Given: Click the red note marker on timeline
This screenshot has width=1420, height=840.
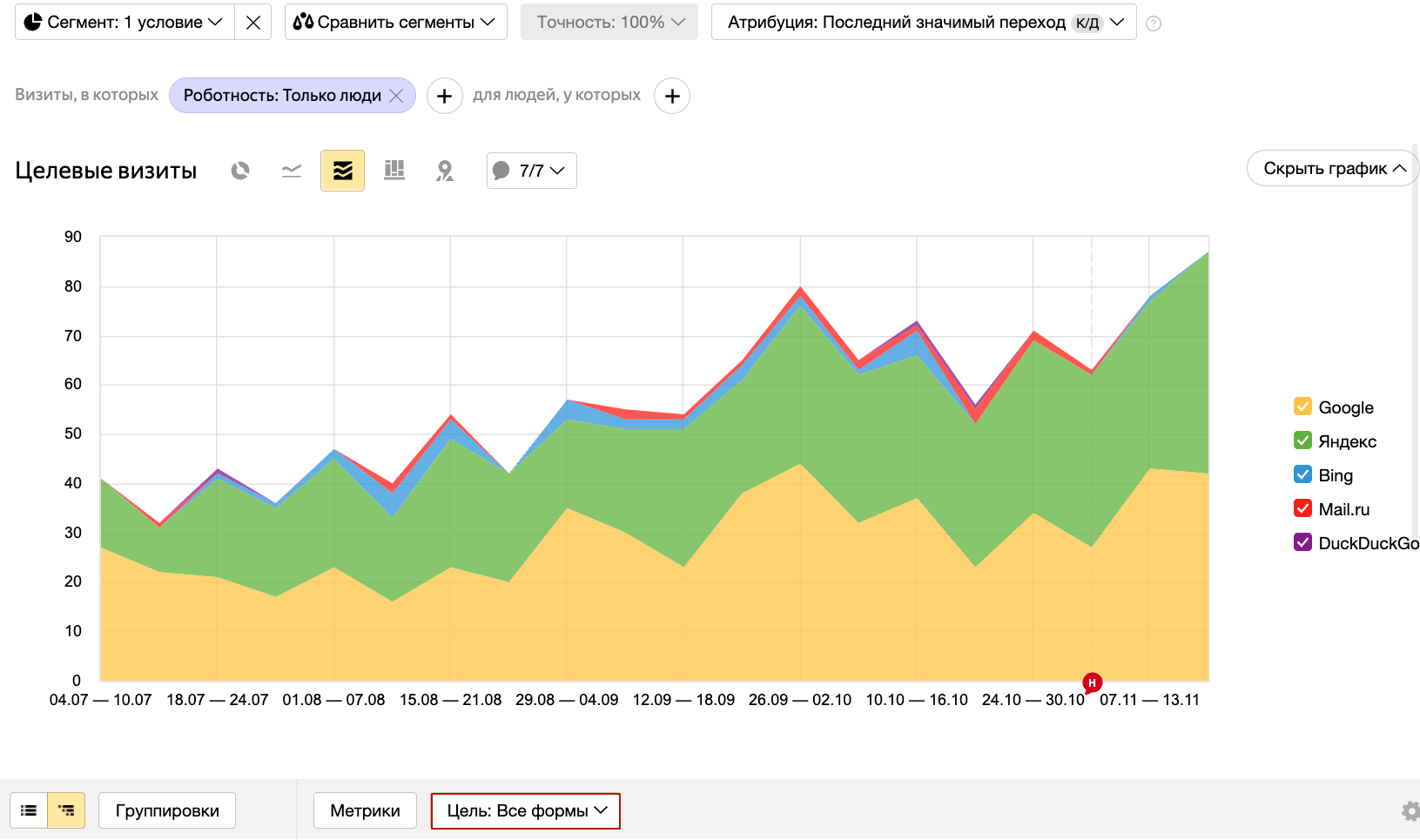Looking at the screenshot, I should coord(1092,682).
